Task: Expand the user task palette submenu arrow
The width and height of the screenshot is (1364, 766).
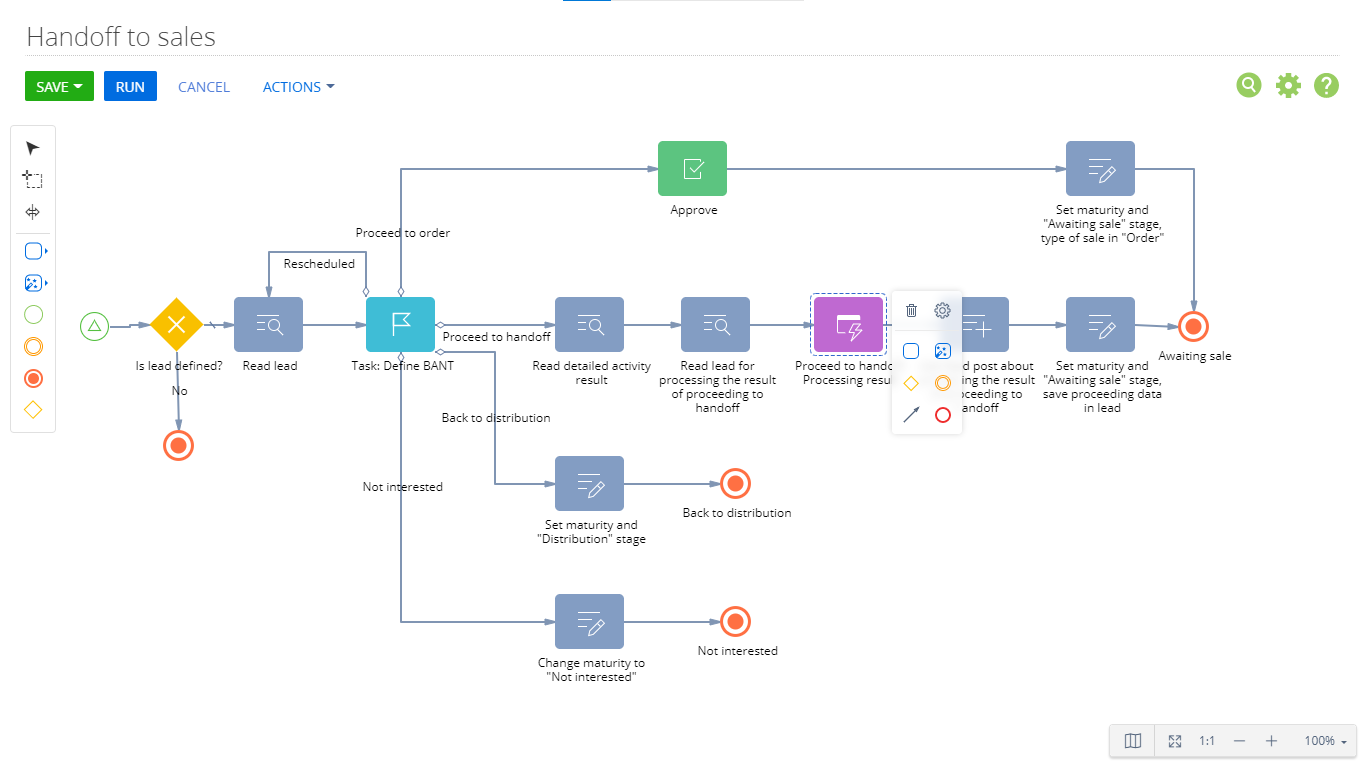Action: point(47,251)
